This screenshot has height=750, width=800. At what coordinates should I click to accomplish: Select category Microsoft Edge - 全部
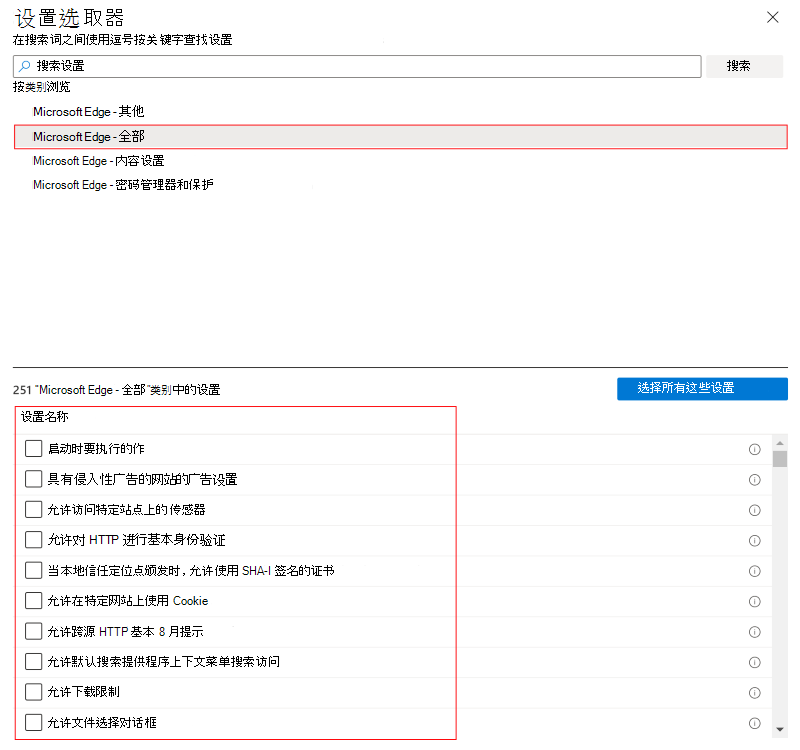pos(401,137)
